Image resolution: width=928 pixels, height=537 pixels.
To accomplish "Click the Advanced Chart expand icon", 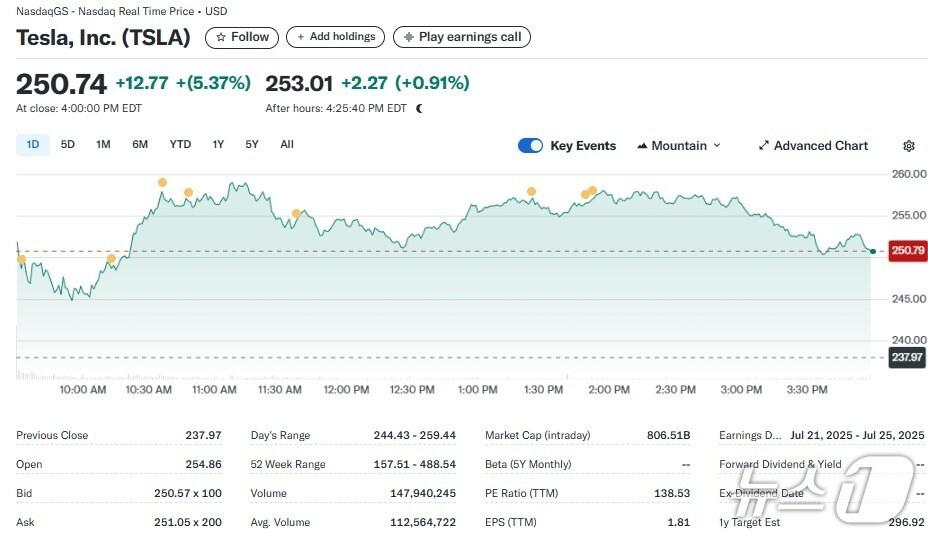I will (x=764, y=146).
